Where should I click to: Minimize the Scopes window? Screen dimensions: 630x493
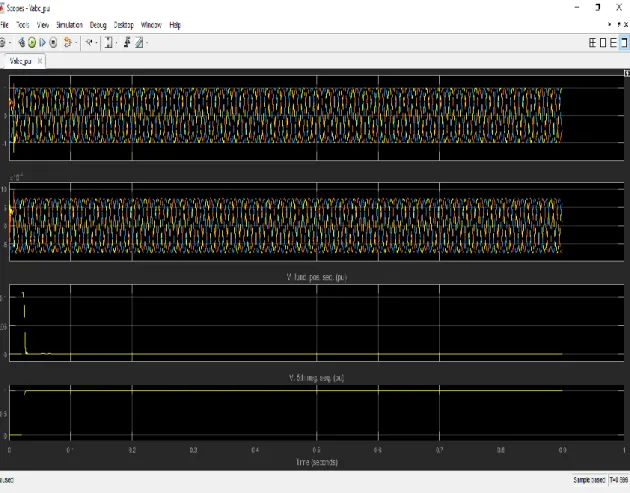[x=577, y=7]
